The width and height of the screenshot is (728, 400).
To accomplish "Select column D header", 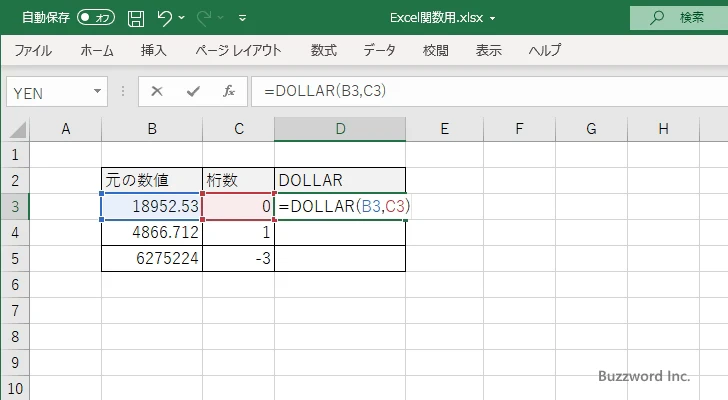I will coord(340,129).
